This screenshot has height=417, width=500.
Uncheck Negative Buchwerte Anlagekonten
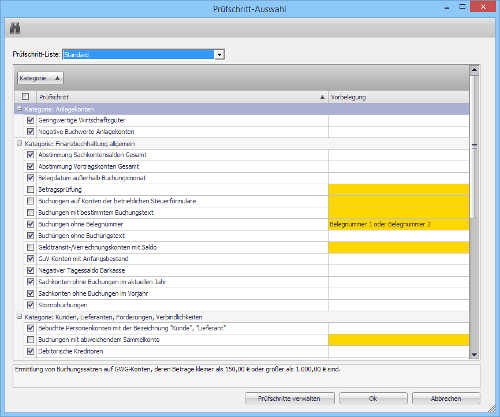point(30,132)
